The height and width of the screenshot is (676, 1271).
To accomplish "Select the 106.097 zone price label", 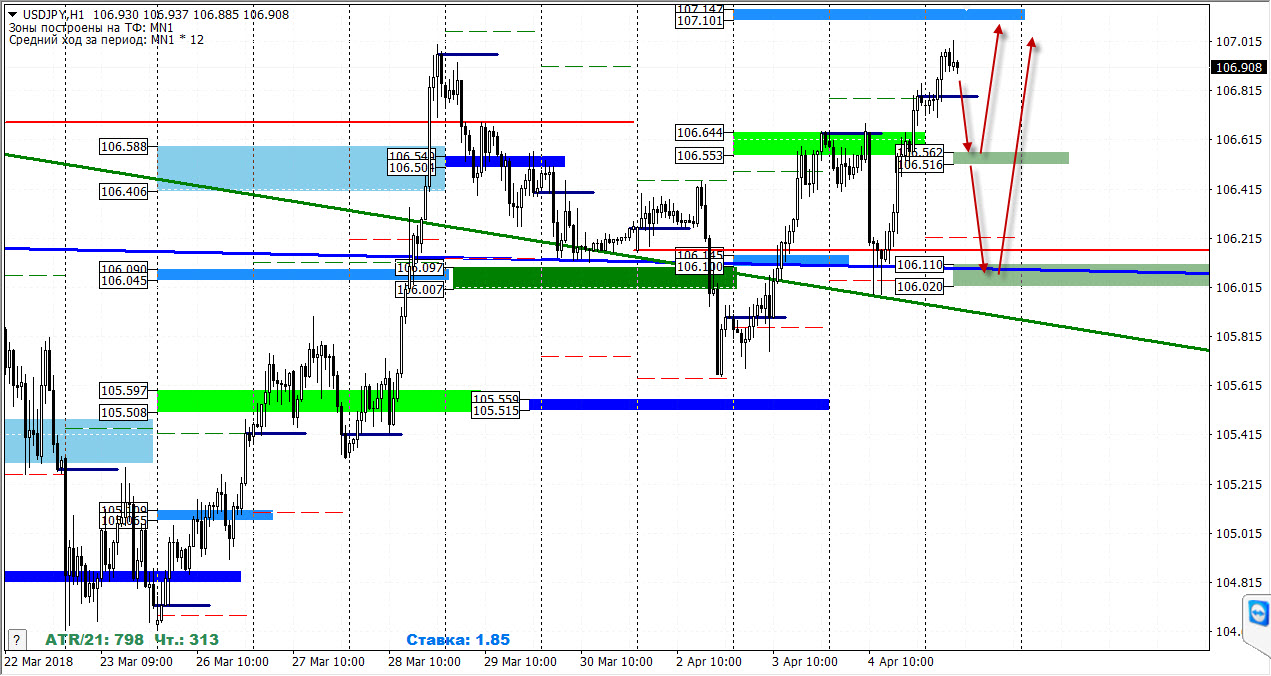I will tap(420, 268).
